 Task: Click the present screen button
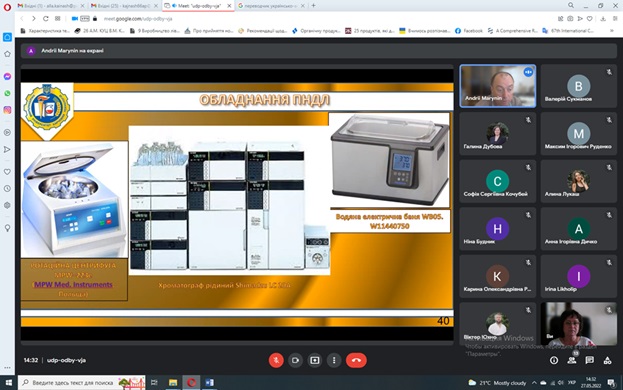(315, 360)
